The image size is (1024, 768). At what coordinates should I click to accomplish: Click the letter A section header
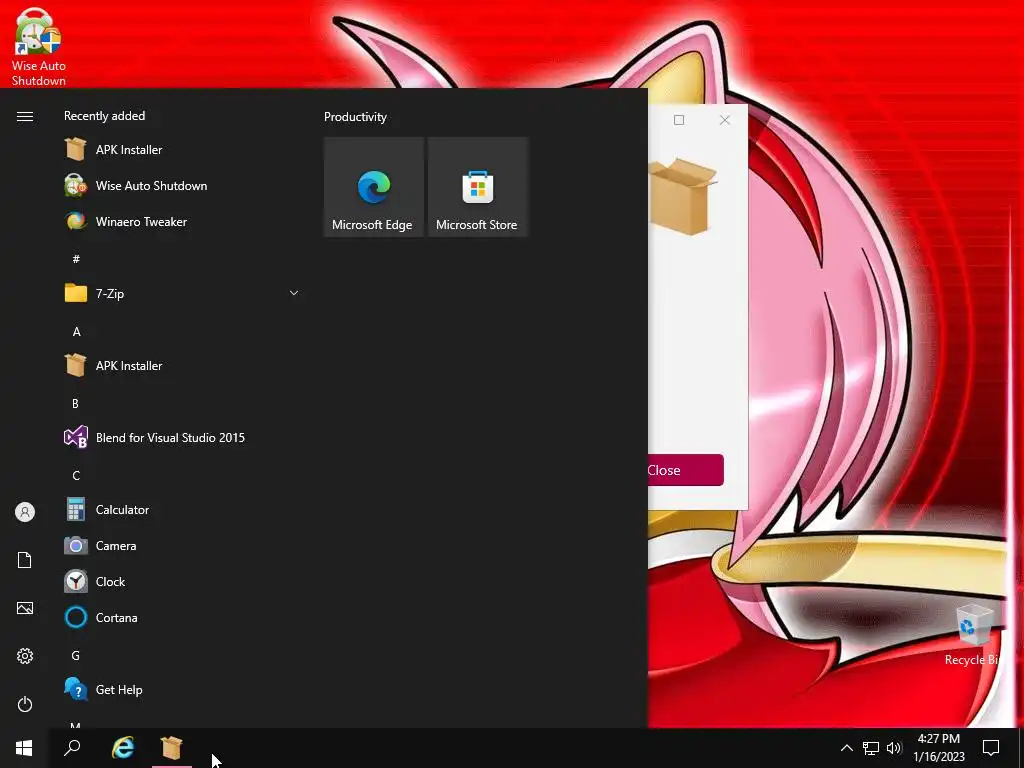(76, 332)
